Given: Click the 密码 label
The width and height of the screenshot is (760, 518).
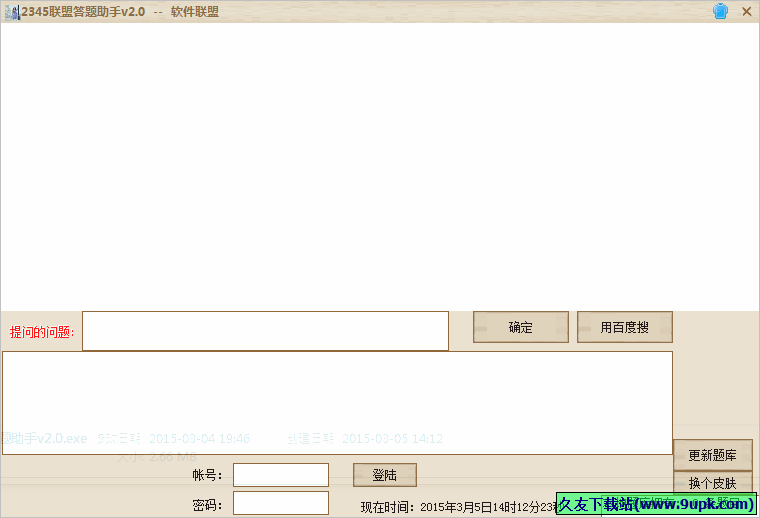Looking at the screenshot, I should click(207, 505).
